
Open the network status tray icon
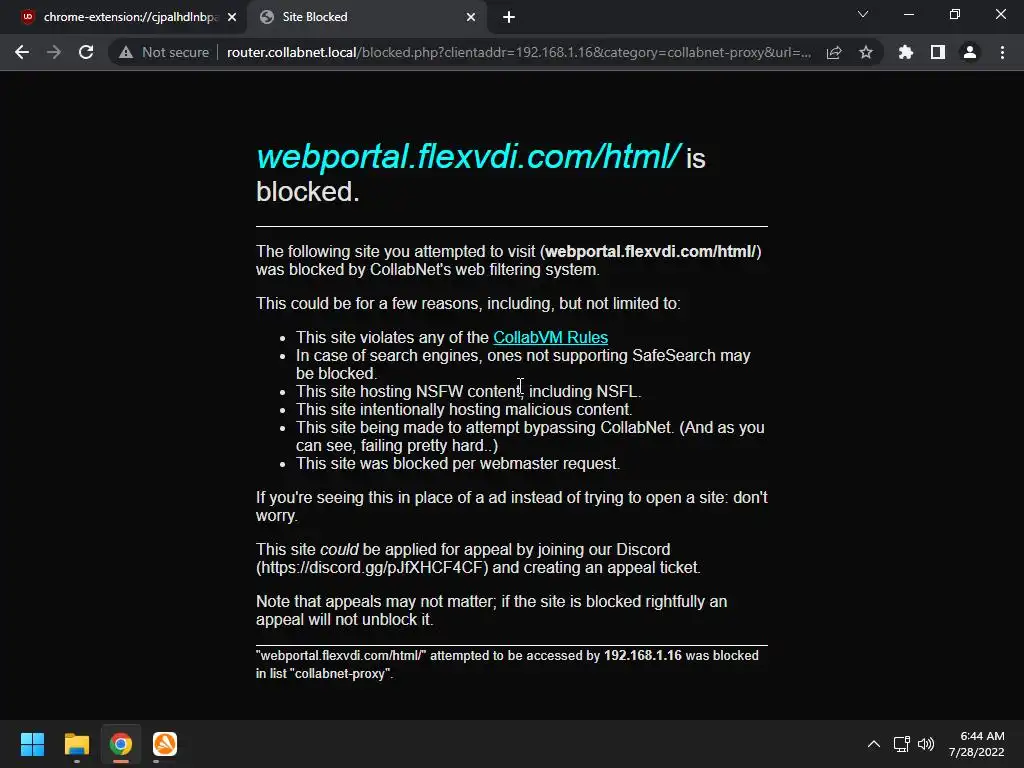(902, 744)
